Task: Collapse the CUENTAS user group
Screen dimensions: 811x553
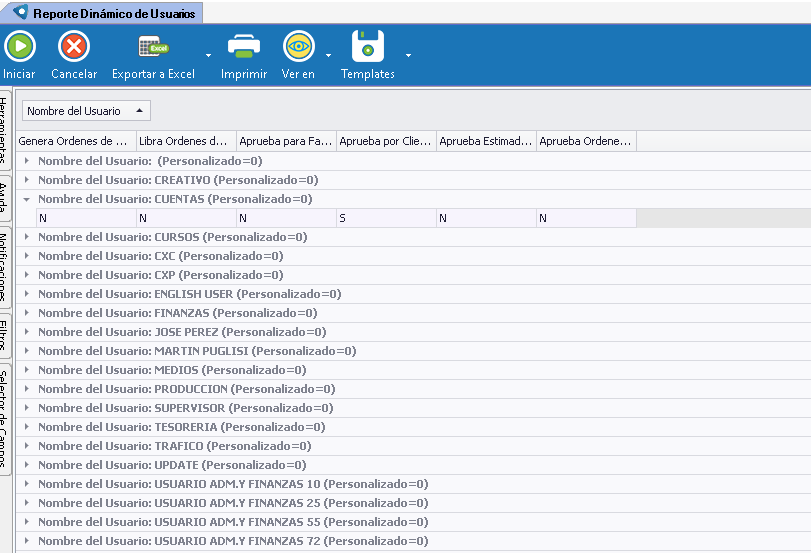Action: [27, 199]
